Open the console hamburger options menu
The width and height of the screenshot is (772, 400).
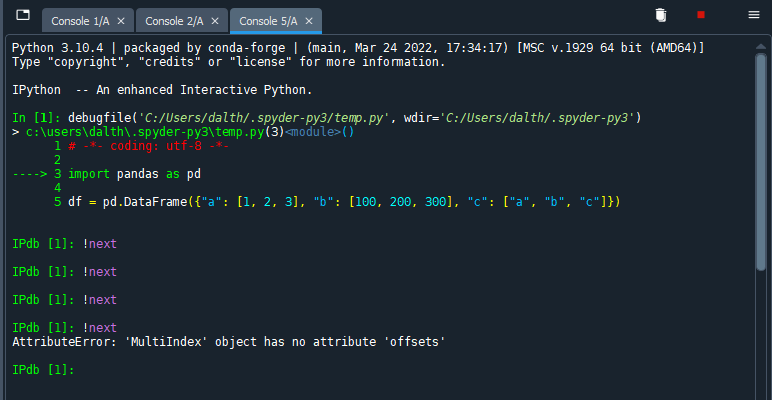754,15
